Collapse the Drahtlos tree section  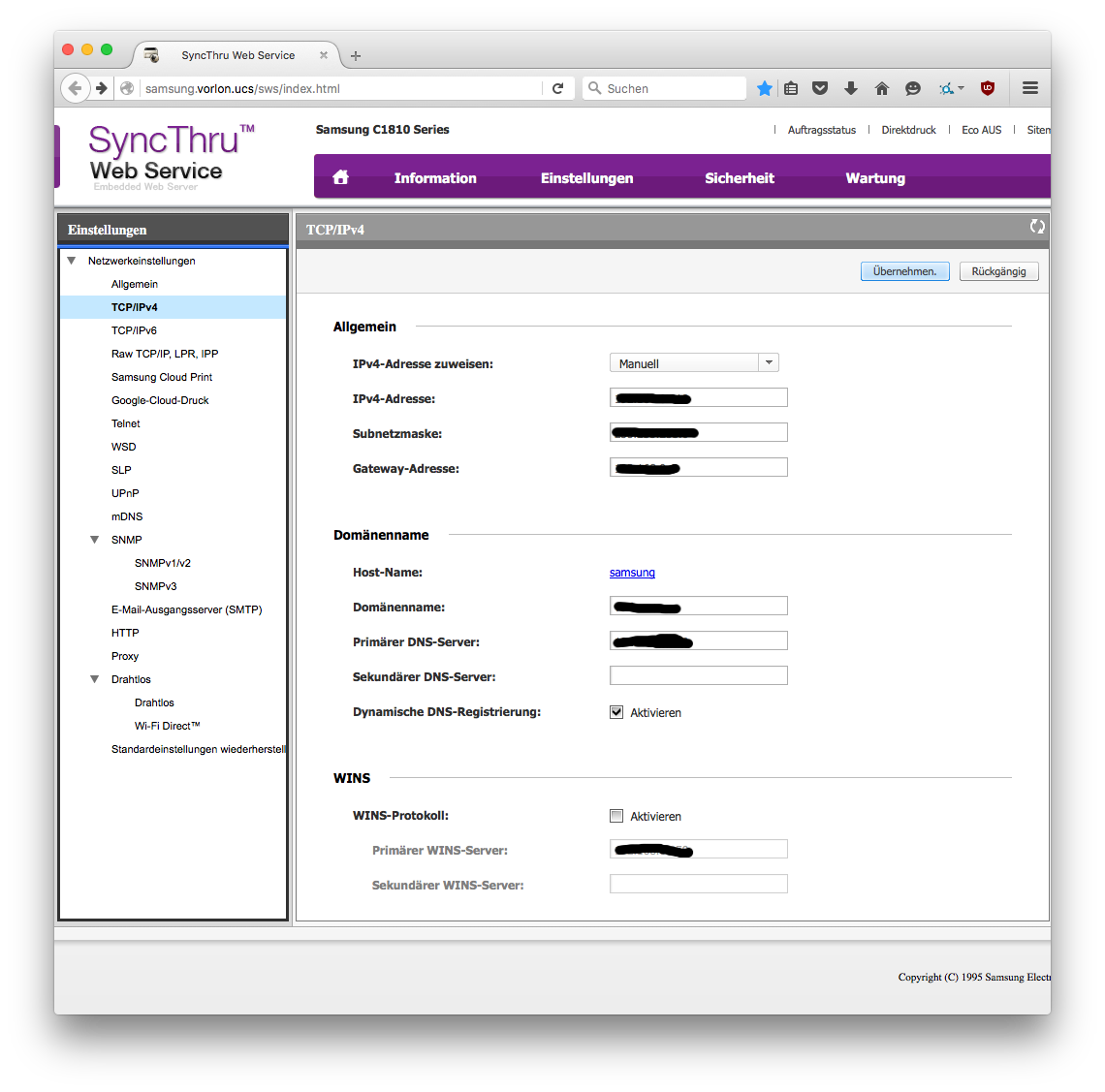coord(95,679)
